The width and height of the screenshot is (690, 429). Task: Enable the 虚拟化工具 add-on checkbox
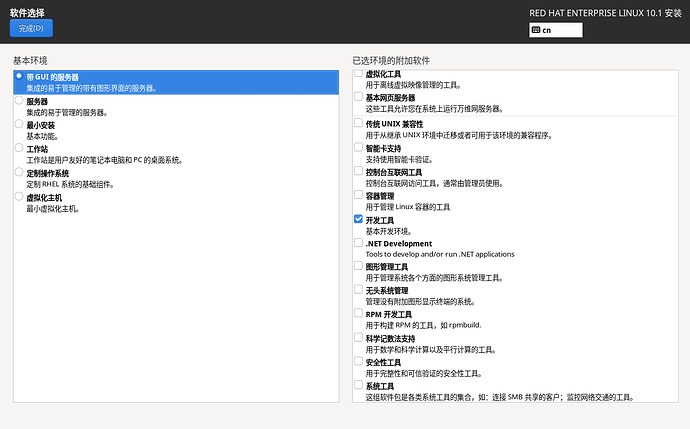358,73
